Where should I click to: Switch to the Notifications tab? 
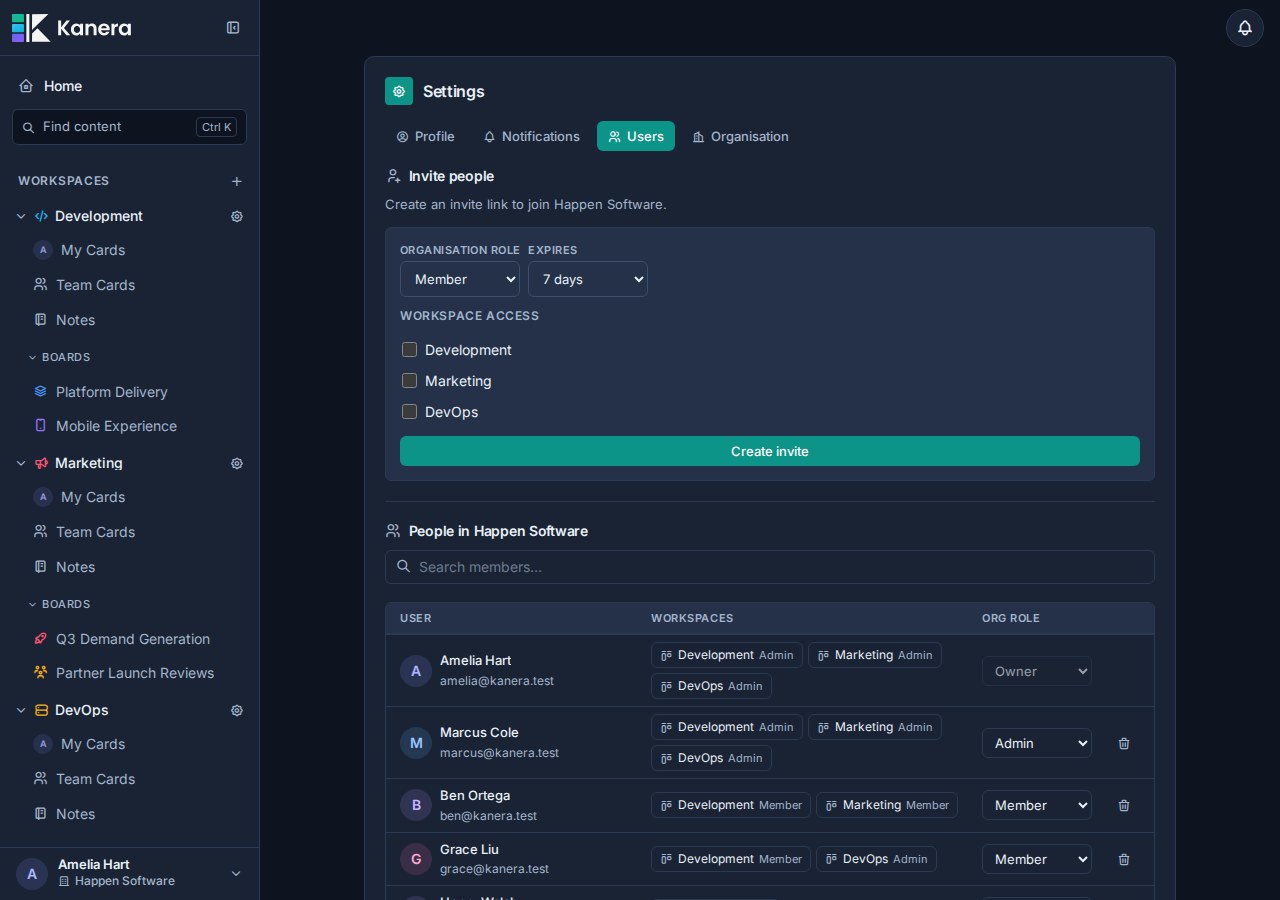point(531,136)
